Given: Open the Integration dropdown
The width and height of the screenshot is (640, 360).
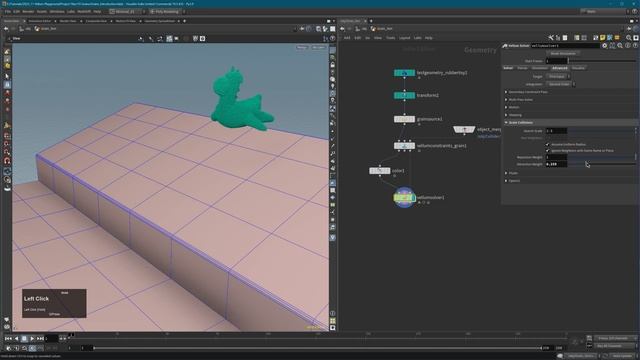Looking at the screenshot, I should [x=560, y=84].
